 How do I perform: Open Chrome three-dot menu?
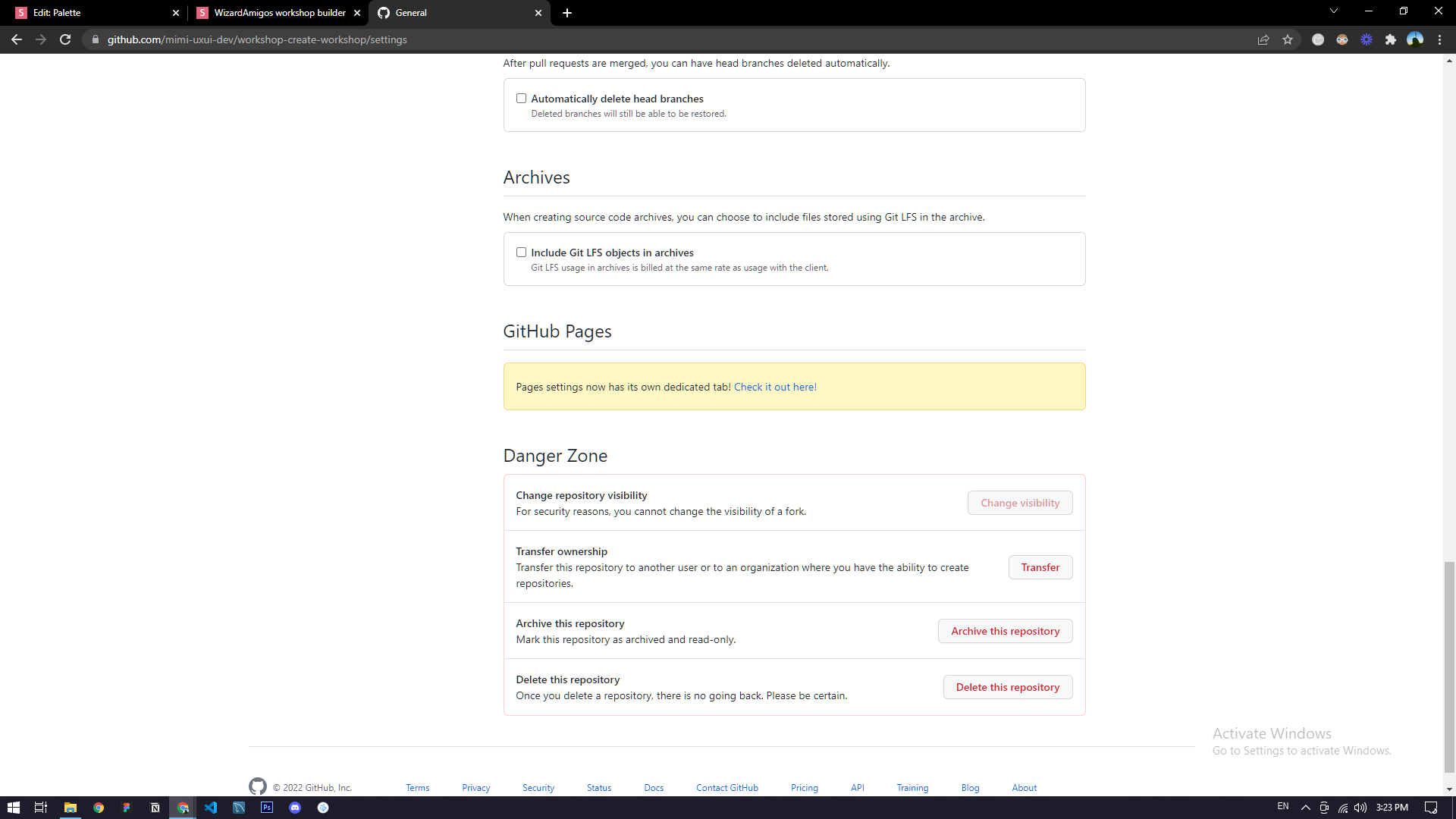click(x=1439, y=39)
